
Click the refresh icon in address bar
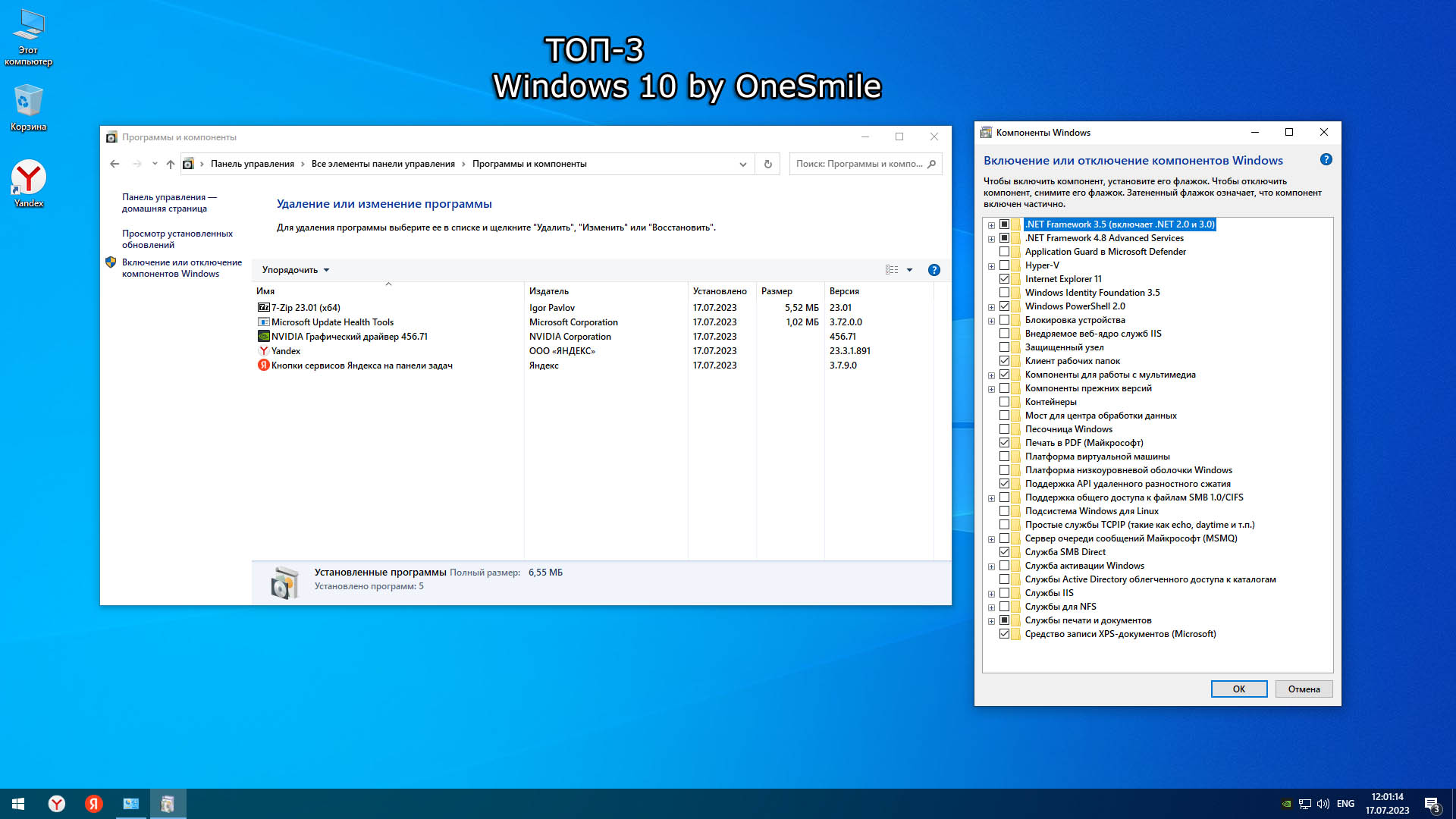767,164
